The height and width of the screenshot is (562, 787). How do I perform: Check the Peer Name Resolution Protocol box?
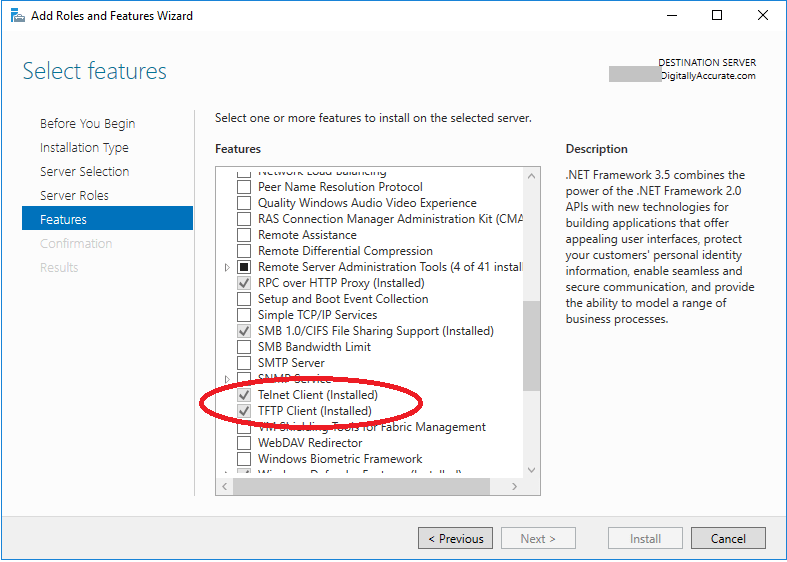(x=244, y=187)
